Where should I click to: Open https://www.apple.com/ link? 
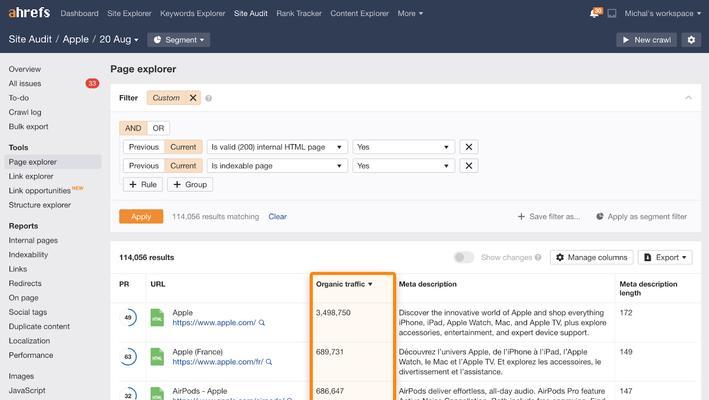(x=214, y=323)
